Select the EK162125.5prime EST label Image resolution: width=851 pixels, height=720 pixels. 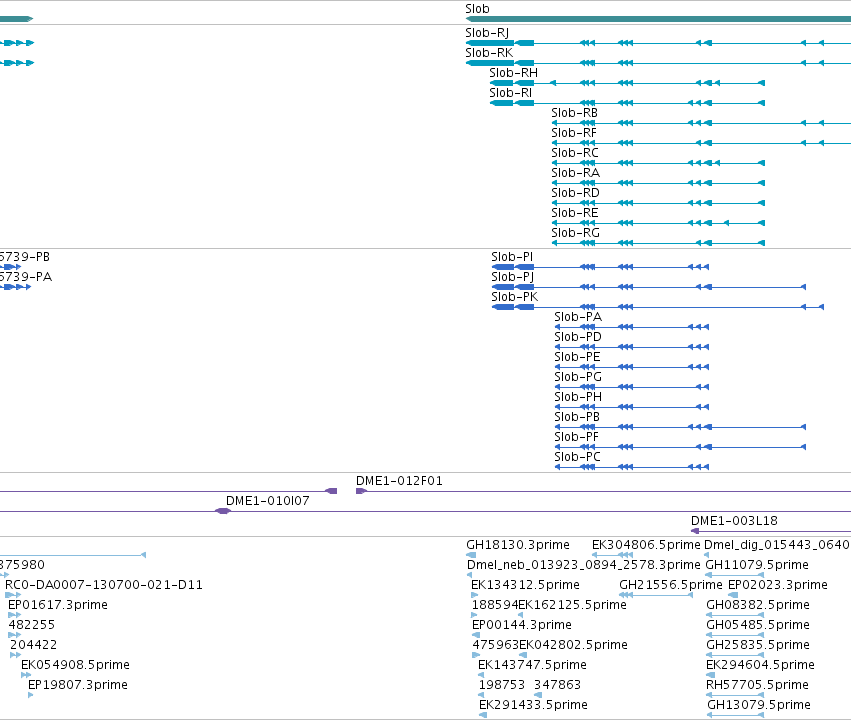(x=573, y=606)
